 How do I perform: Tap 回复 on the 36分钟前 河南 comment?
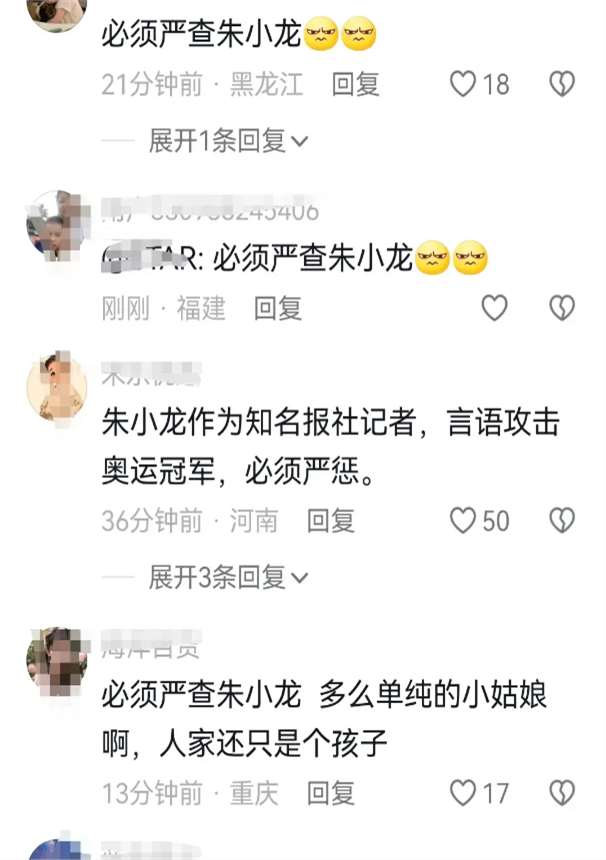point(331,520)
